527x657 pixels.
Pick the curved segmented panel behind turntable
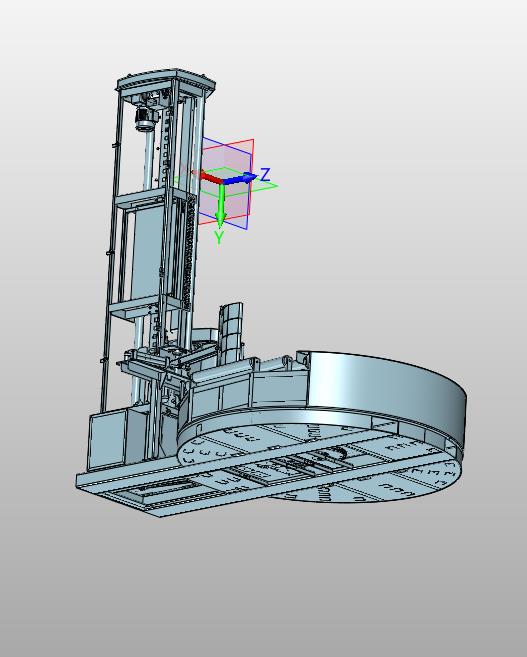click(x=230, y=333)
